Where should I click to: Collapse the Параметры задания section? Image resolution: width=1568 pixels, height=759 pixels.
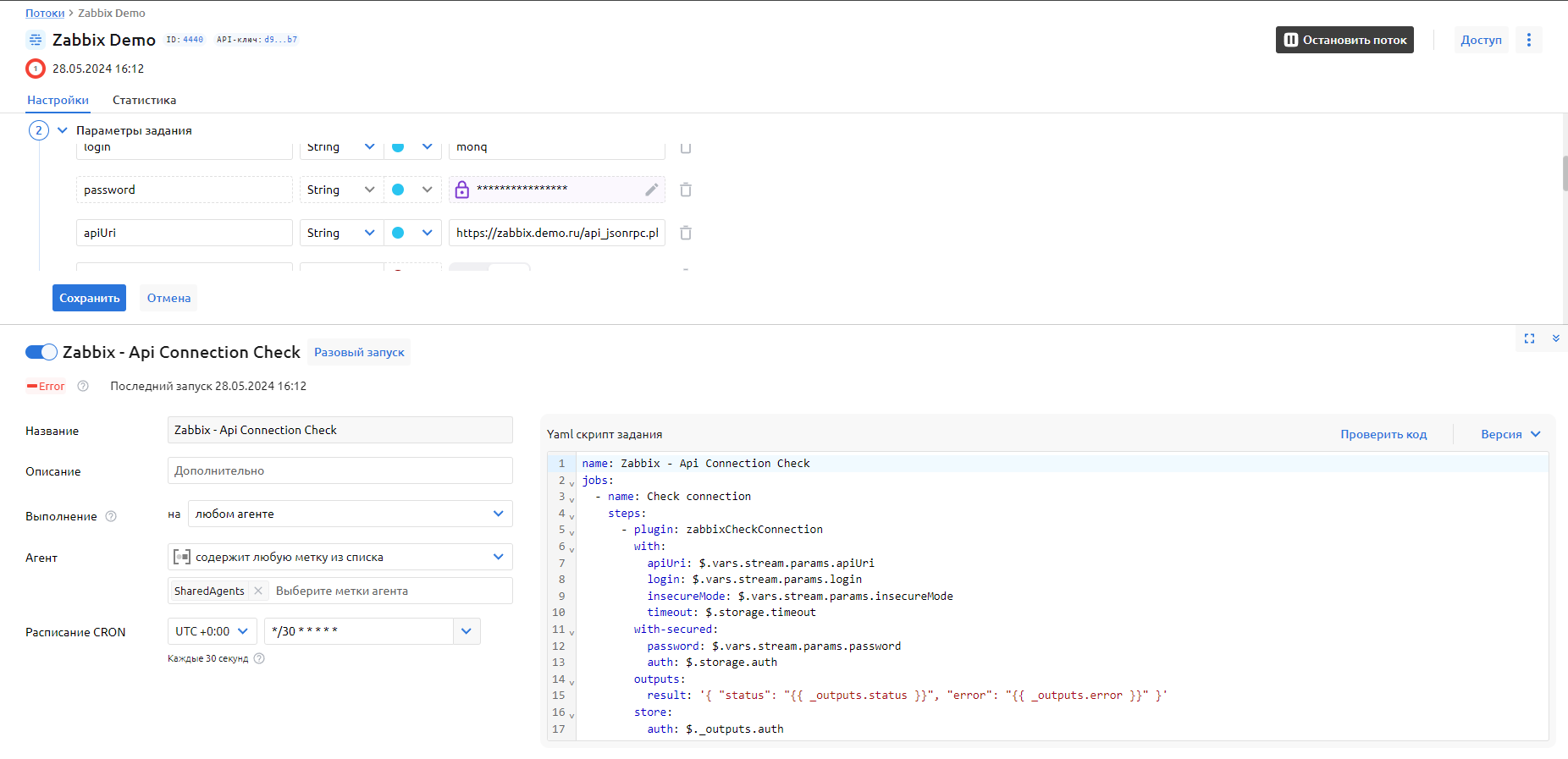pyautogui.click(x=62, y=130)
